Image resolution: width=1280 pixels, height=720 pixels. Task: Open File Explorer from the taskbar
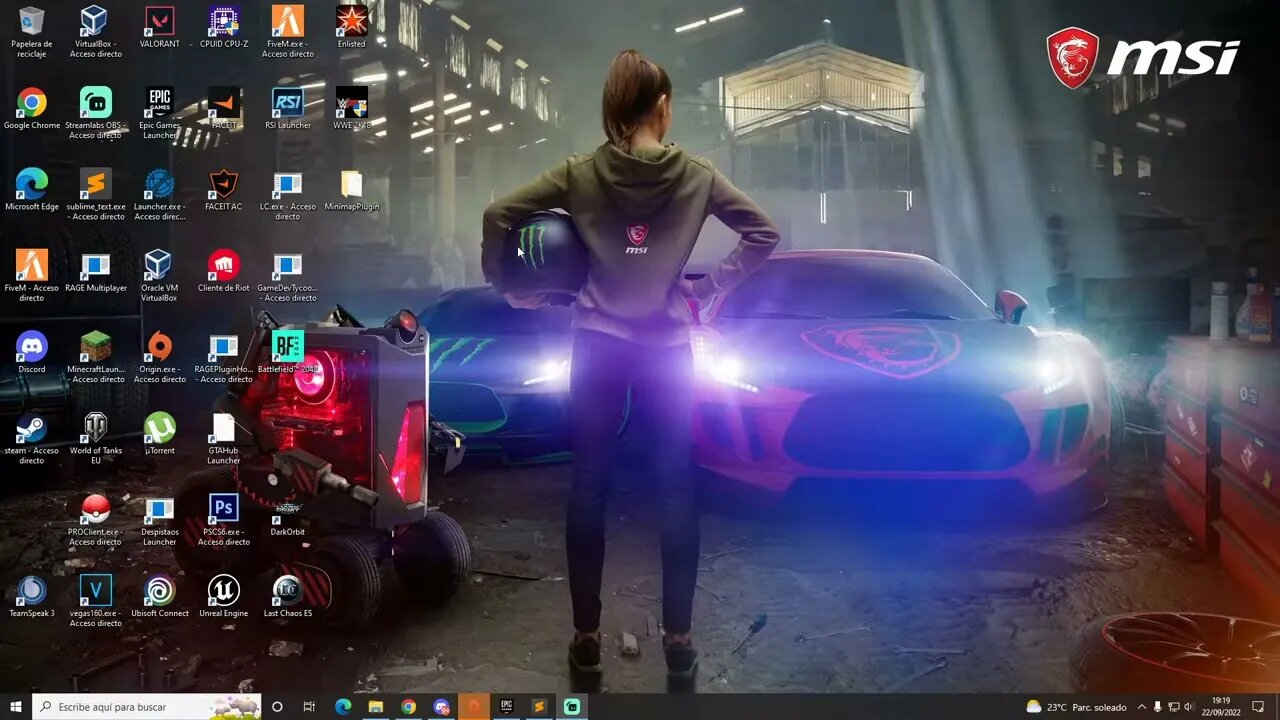tap(376, 707)
